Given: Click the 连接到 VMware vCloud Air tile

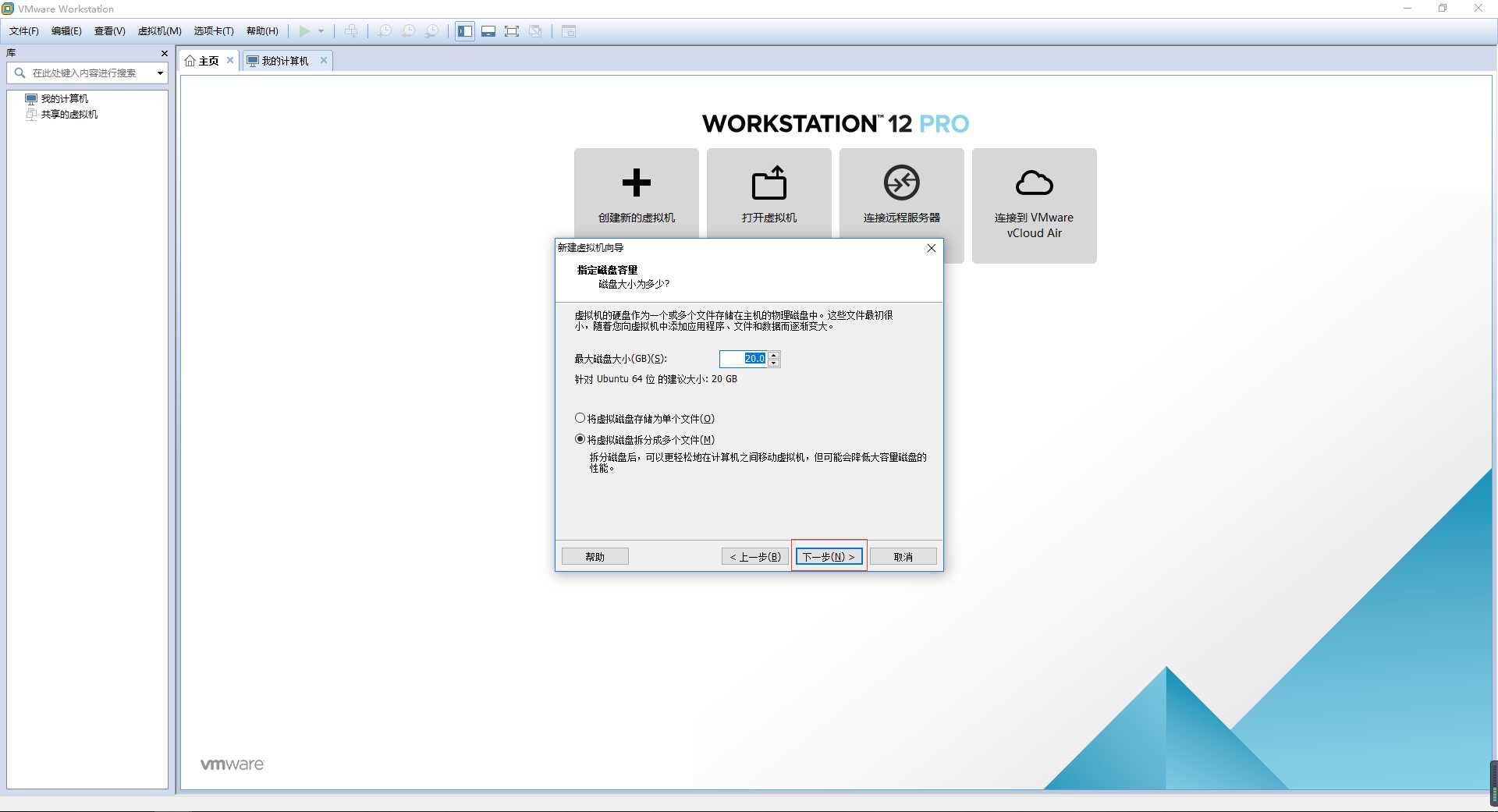Looking at the screenshot, I should click(x=1035, y=206).
